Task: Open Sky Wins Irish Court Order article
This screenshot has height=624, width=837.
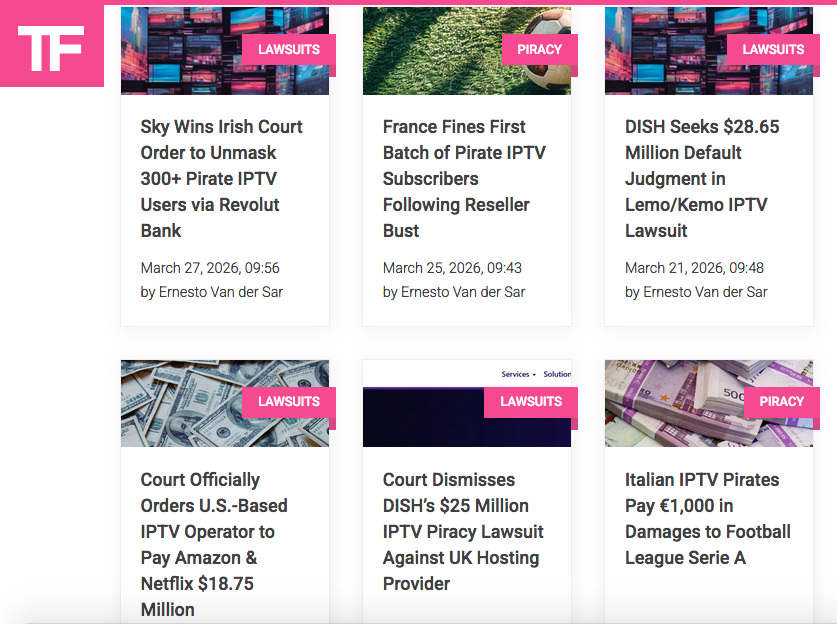Action: tap(221, 179)
